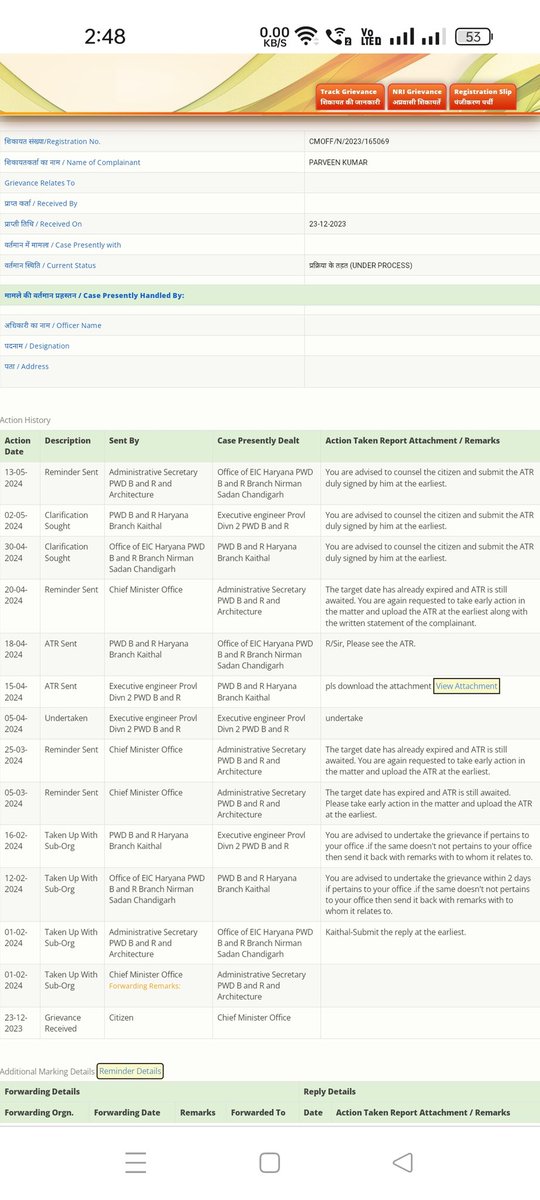540x1200 pixels.
Task: Click the Grievance Relates To label
Action: pyautogui.click(x=39, y=183)
